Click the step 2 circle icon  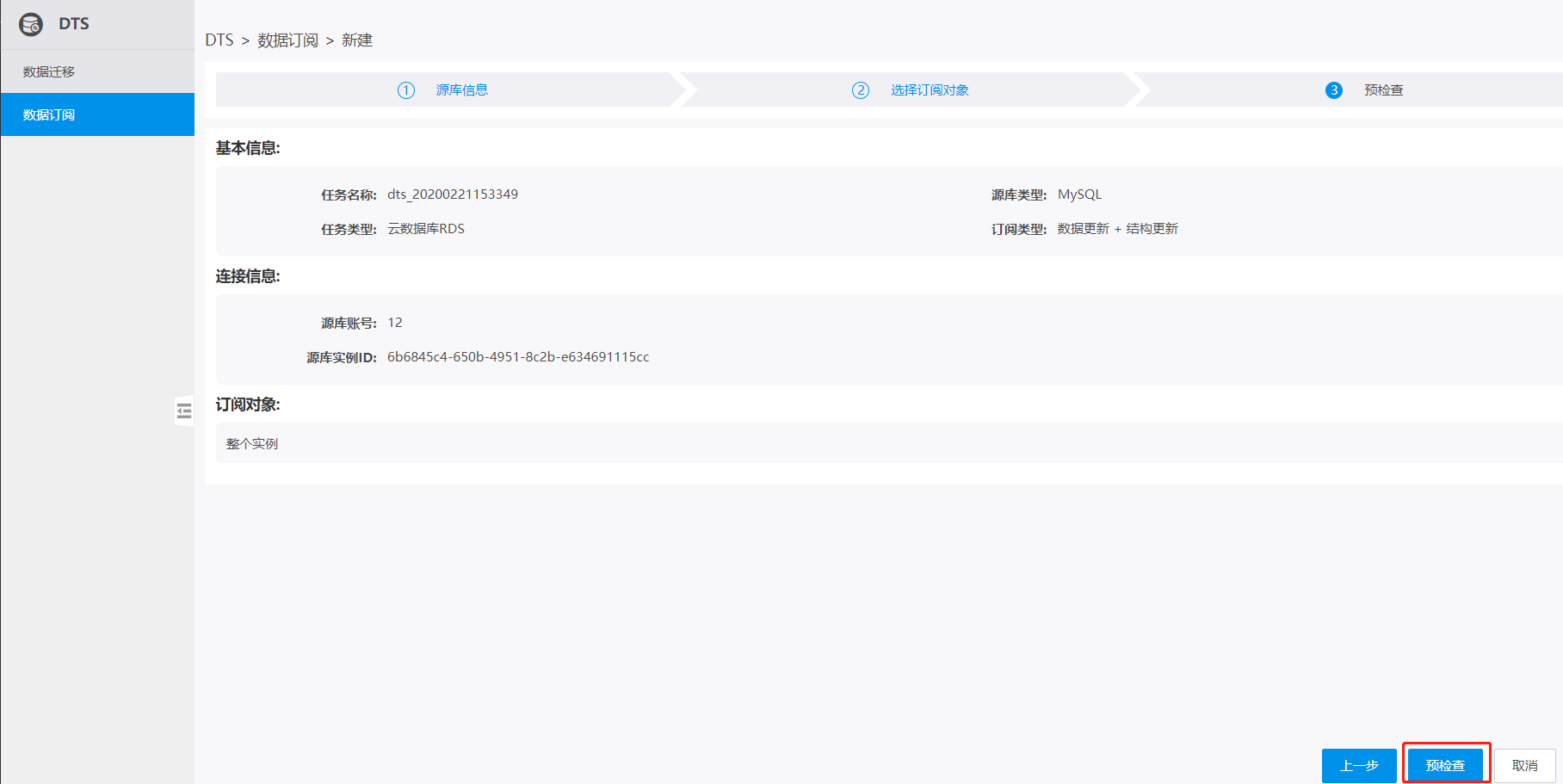coord(861,90)
